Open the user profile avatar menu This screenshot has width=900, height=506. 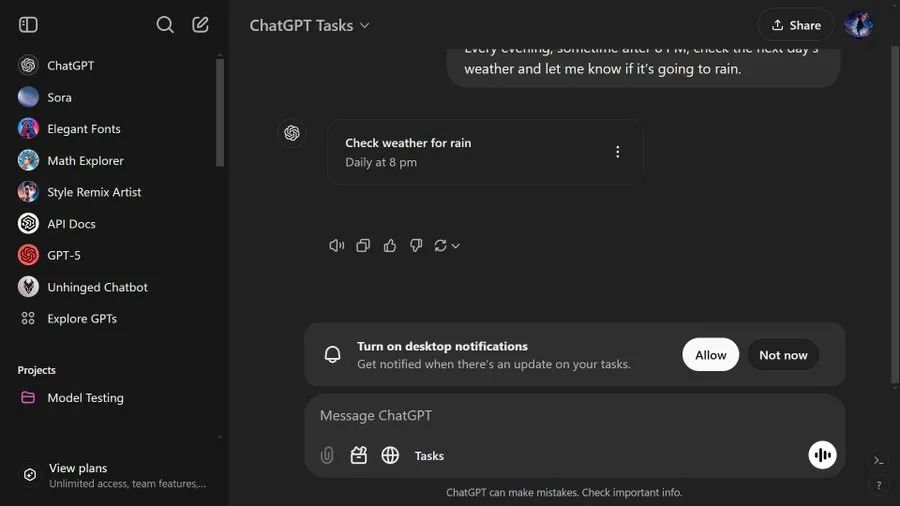858,25
